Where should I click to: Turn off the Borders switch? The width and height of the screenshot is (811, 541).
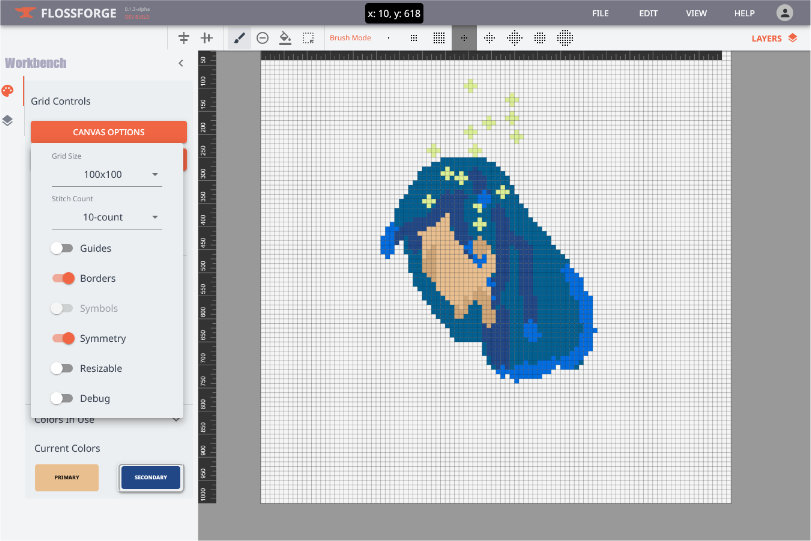point(63,278)
